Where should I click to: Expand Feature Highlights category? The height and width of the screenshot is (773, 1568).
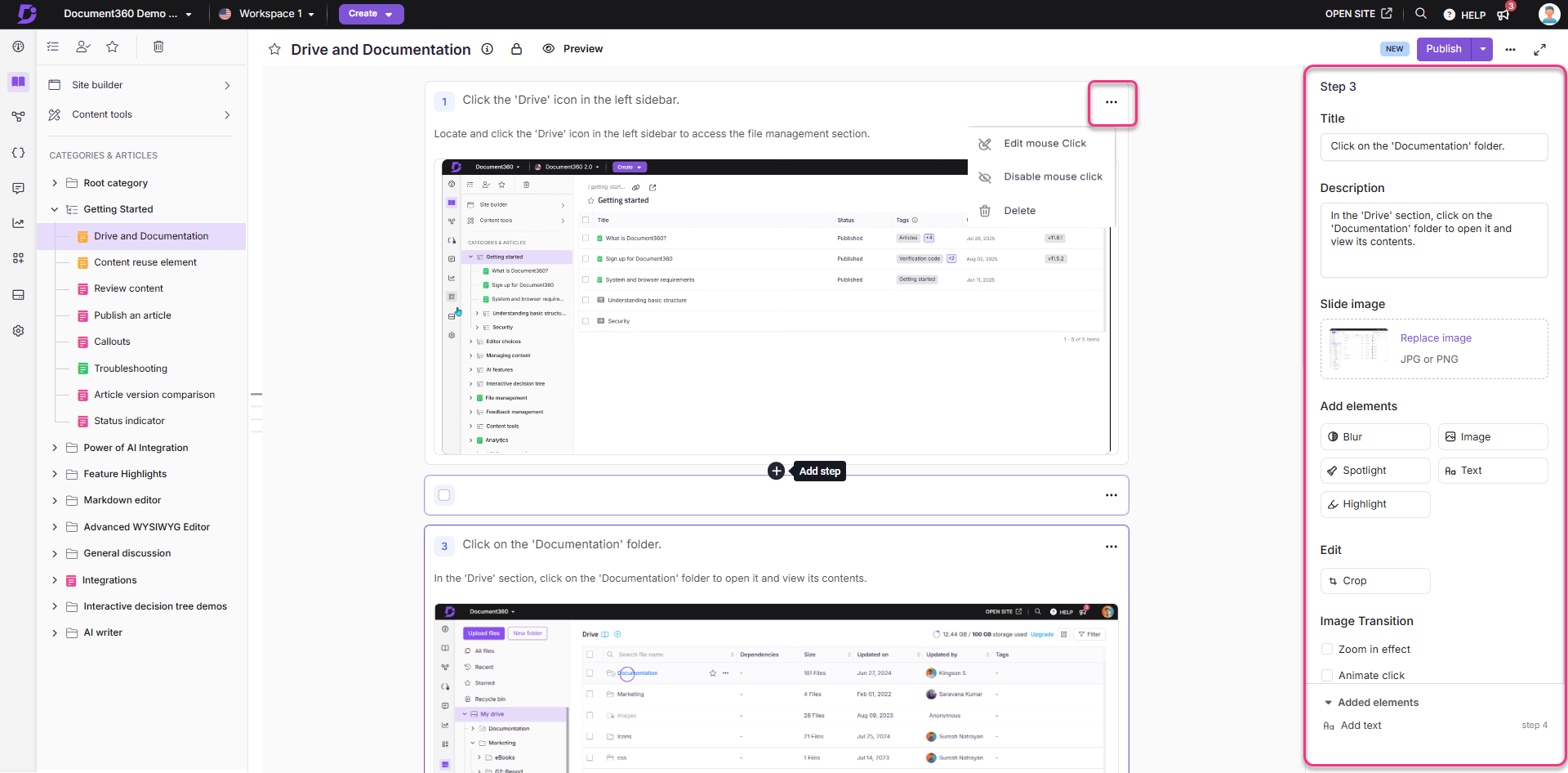point(55,474)
